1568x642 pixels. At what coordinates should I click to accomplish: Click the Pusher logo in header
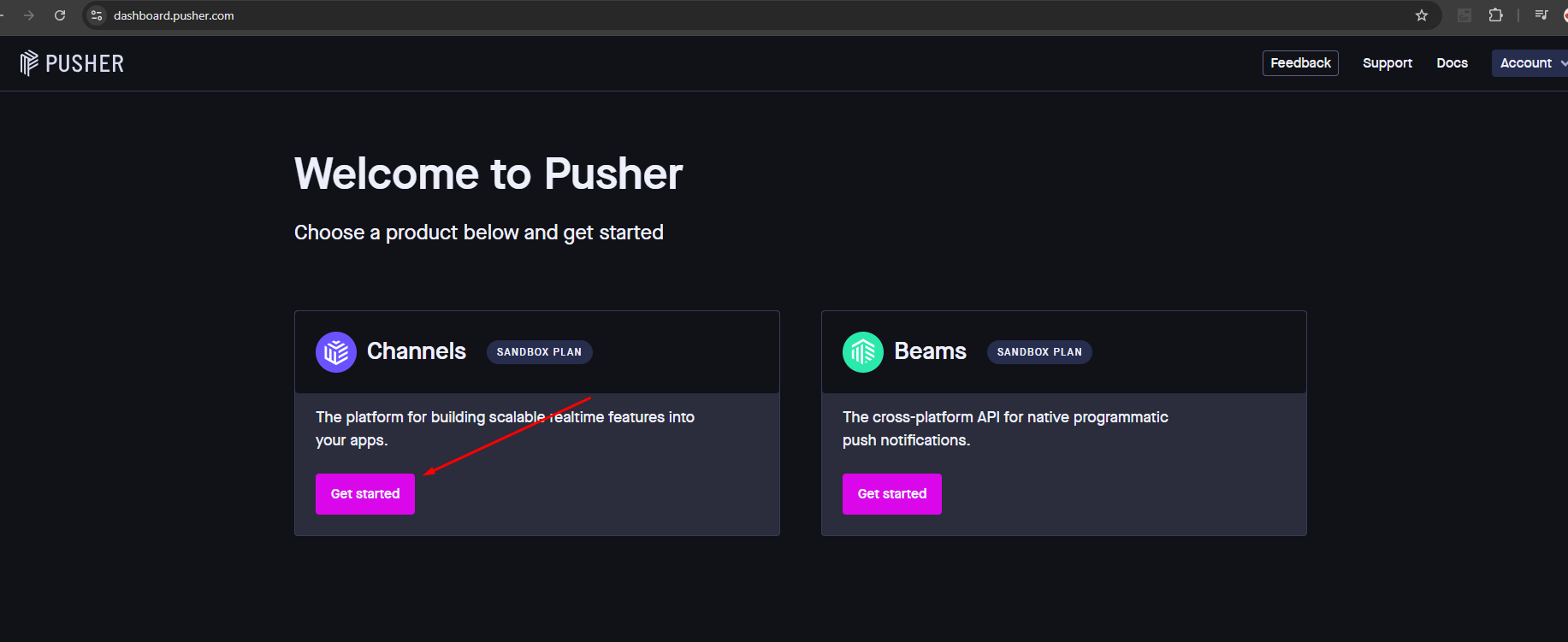click(72, 63)
